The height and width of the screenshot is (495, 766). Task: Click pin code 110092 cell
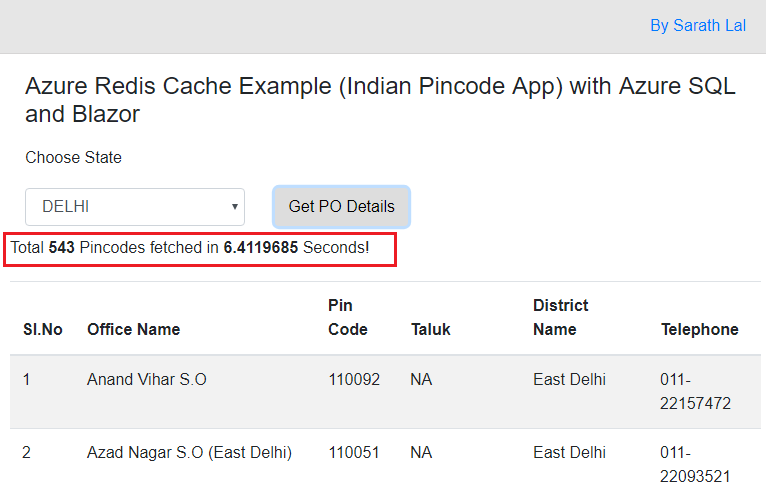pyautogui.click(x=354, y=380)
